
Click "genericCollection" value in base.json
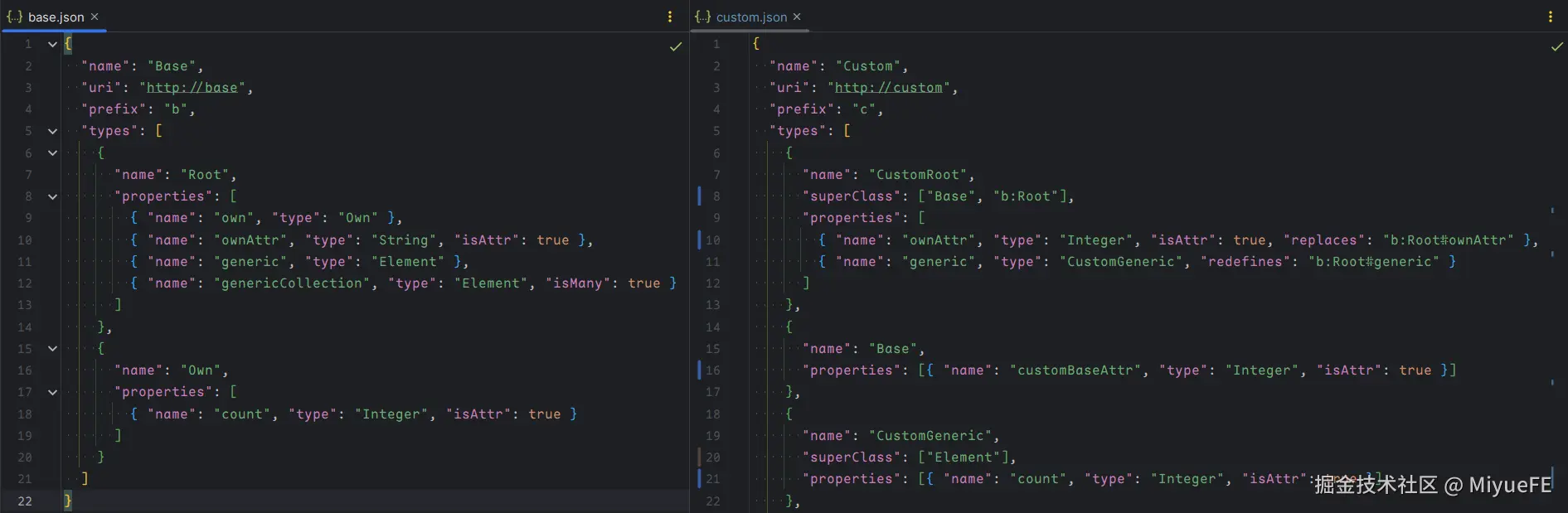click(292, 283)
